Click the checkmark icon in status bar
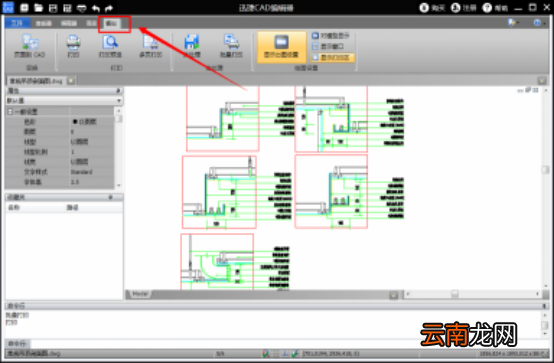The width and height of the screenshot is (554, 363). (x=295, y=353)
